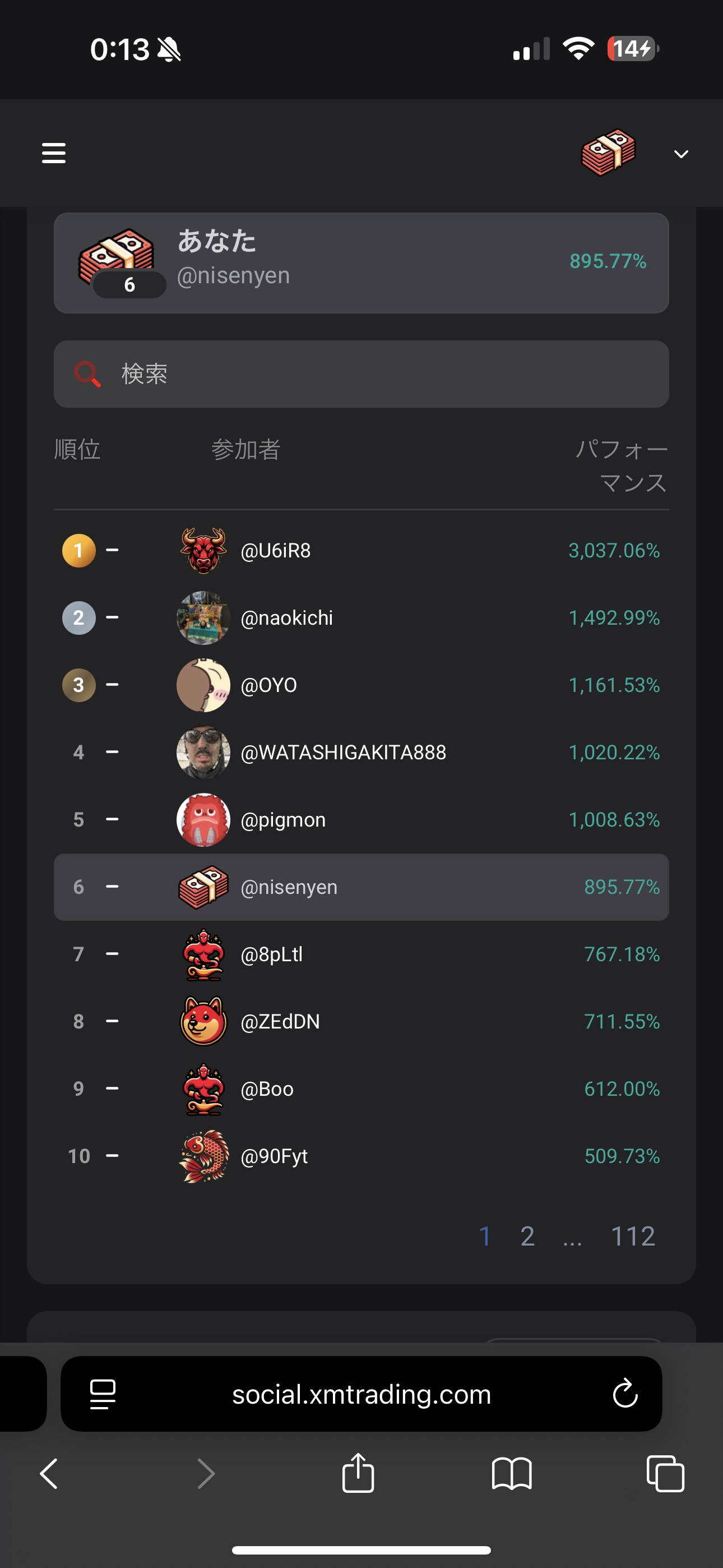Open @ZEdDN shiba avatar
Image resolution: width=723 pixels, height=1568 pixels.
tap(203, 1021)
